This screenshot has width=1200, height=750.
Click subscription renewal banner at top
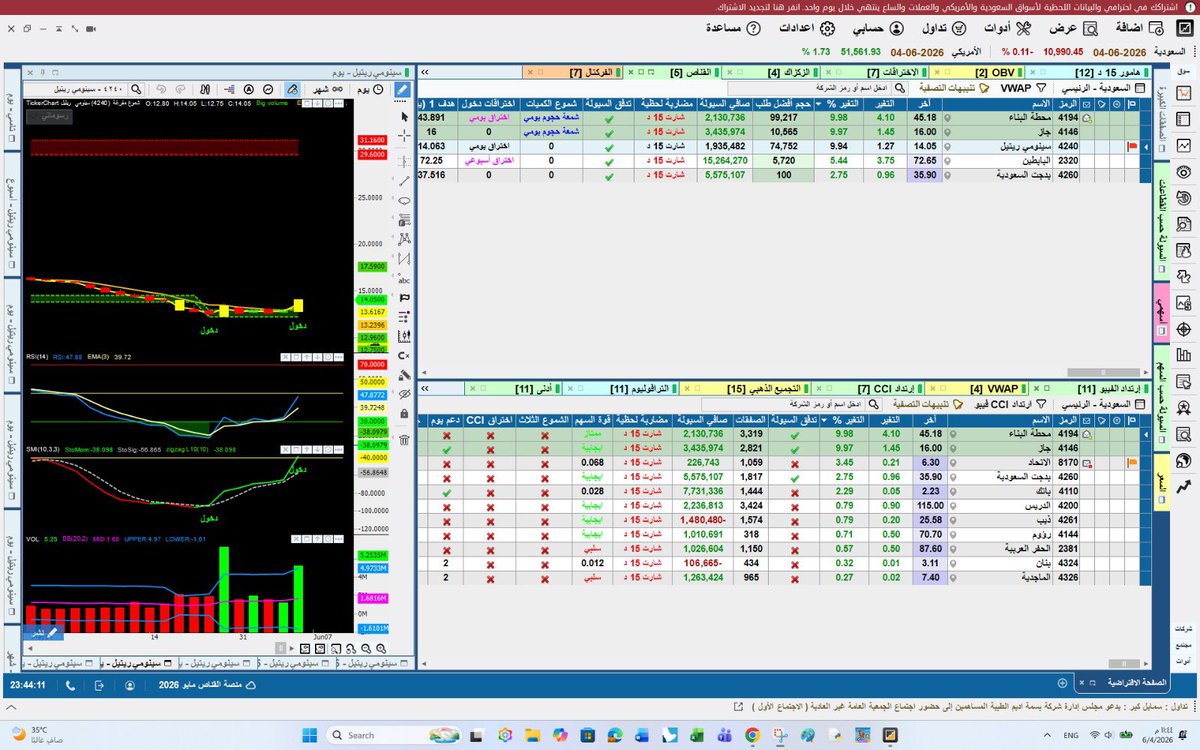tap(599, 7)
